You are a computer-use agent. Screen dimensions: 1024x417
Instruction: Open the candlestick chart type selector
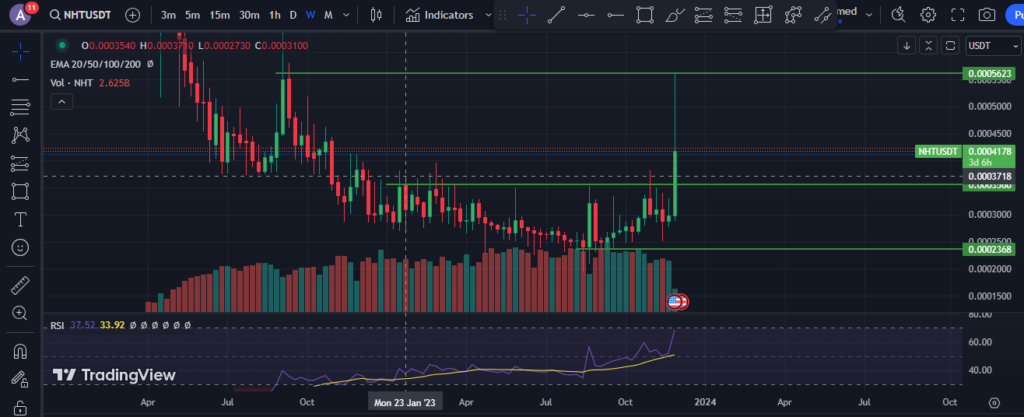coord(376,15)
